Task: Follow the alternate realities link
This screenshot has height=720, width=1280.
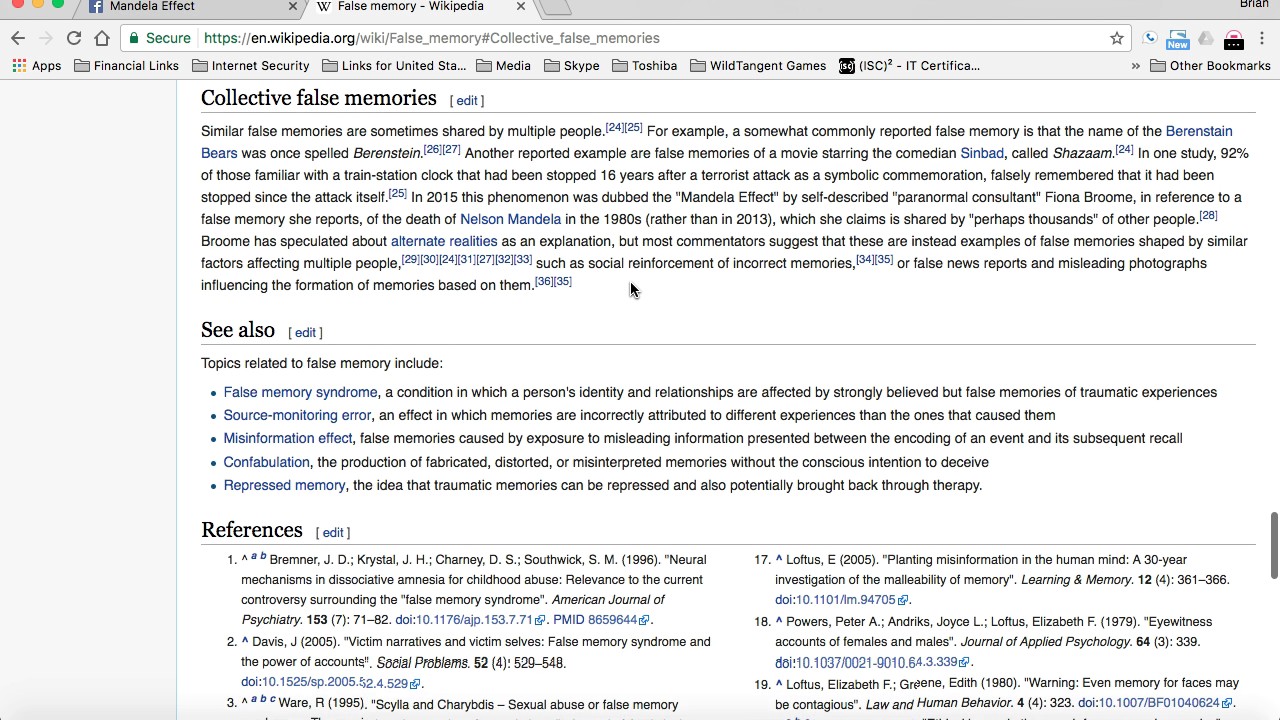Action: point(444,241)
